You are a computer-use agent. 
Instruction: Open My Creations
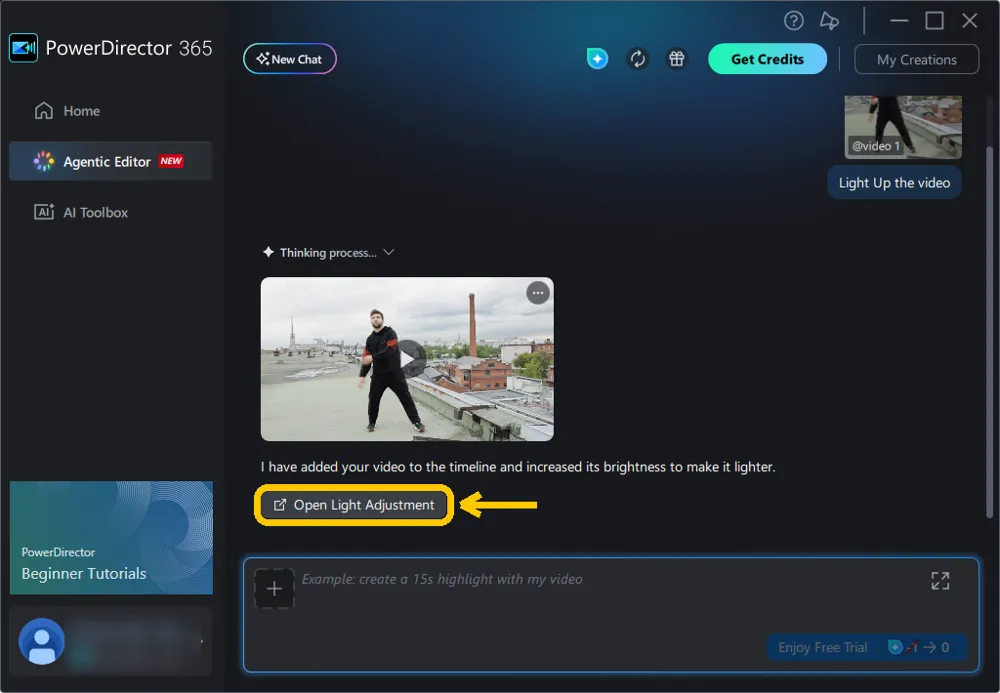916,59
